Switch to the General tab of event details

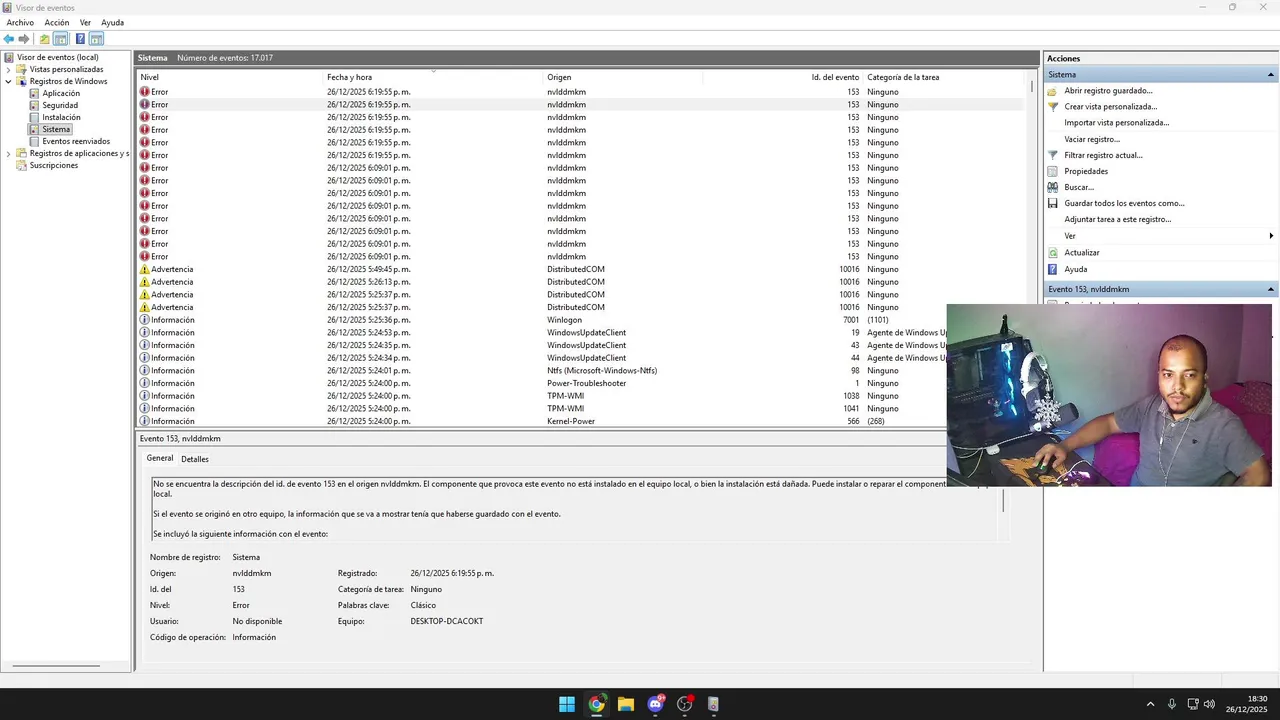160,458
